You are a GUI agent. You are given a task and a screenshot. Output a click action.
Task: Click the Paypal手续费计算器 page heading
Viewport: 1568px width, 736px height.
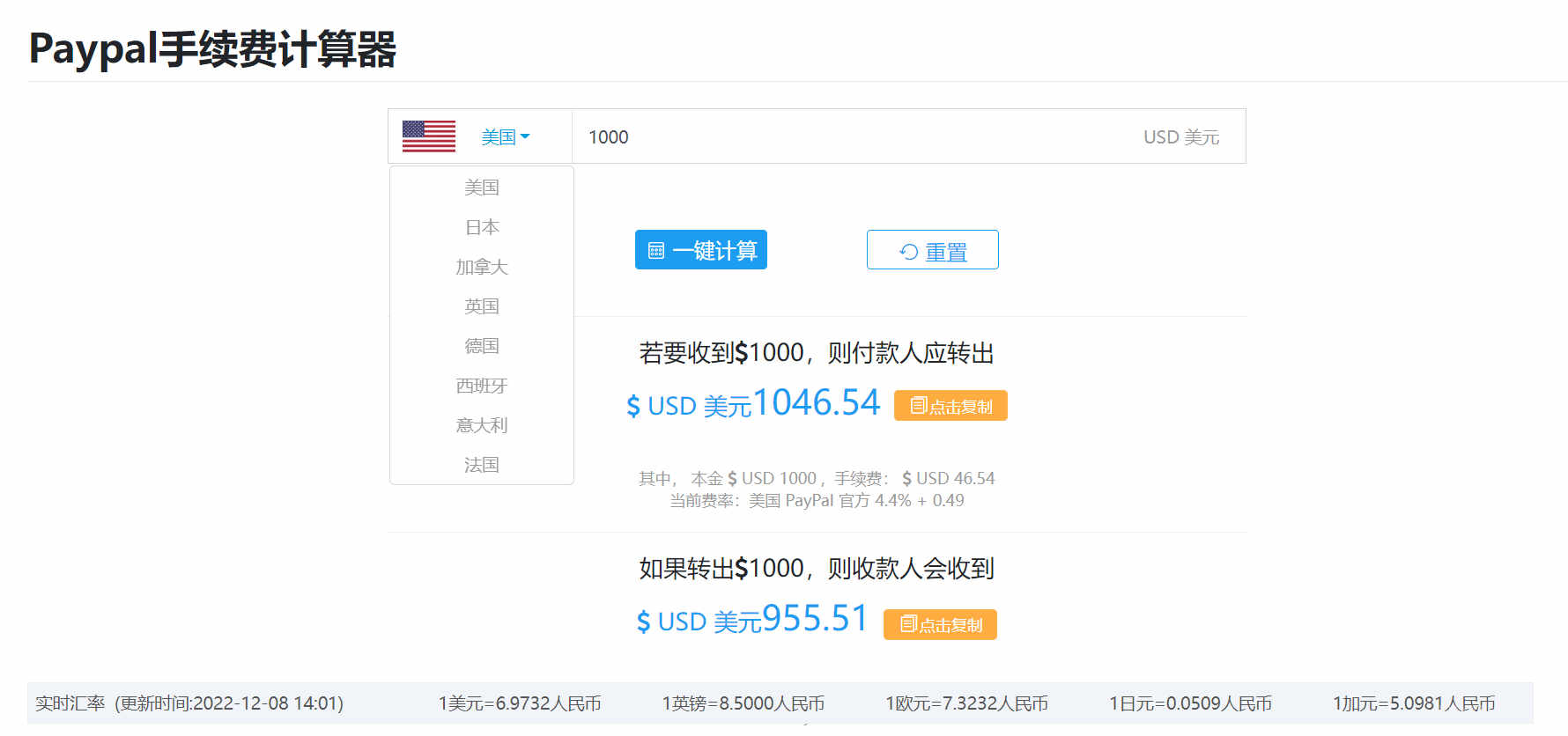point(212,48)
